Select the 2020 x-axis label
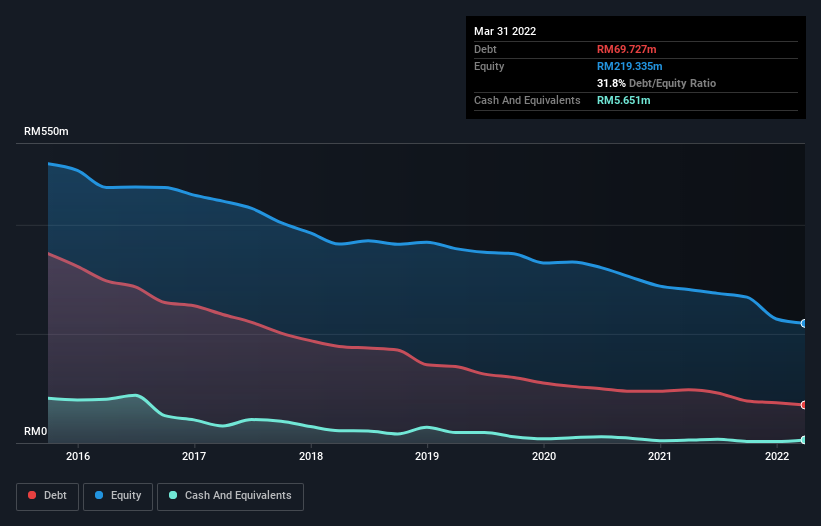The height and width of the screenshot is (526, 821). [x=544, y=456]
